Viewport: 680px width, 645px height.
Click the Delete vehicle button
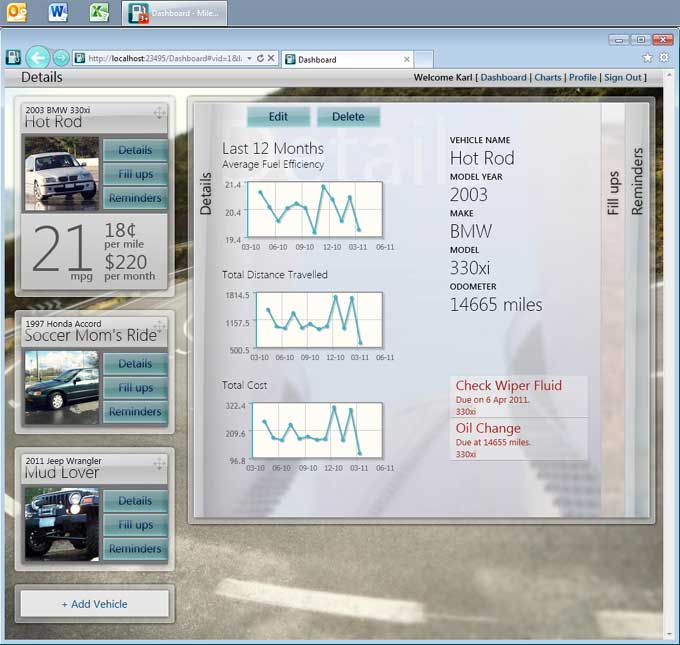pyautogui.click(x=348, y=117)
